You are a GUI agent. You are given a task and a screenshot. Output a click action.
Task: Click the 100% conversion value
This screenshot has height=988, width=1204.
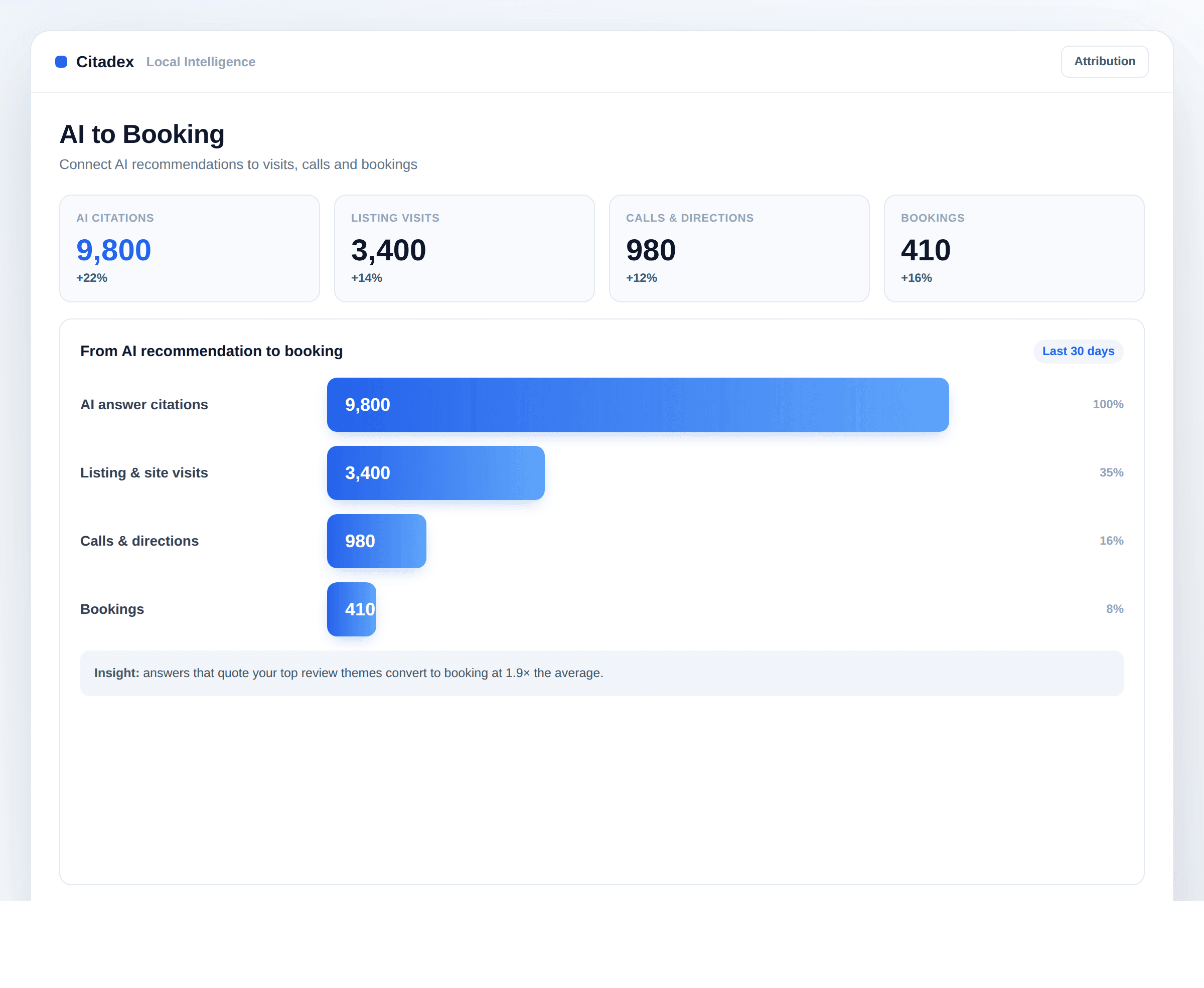click(1108, 404)
